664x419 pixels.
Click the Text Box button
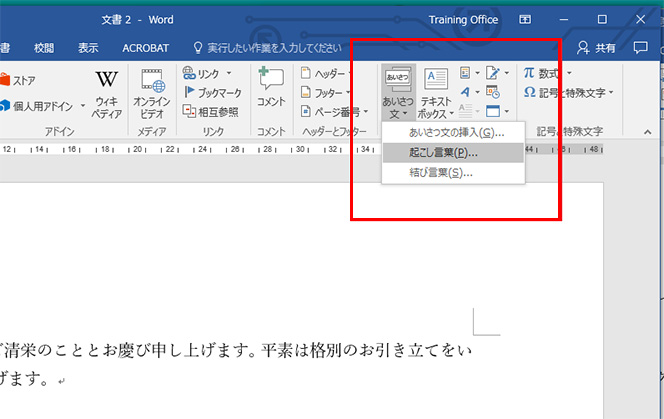436,92
